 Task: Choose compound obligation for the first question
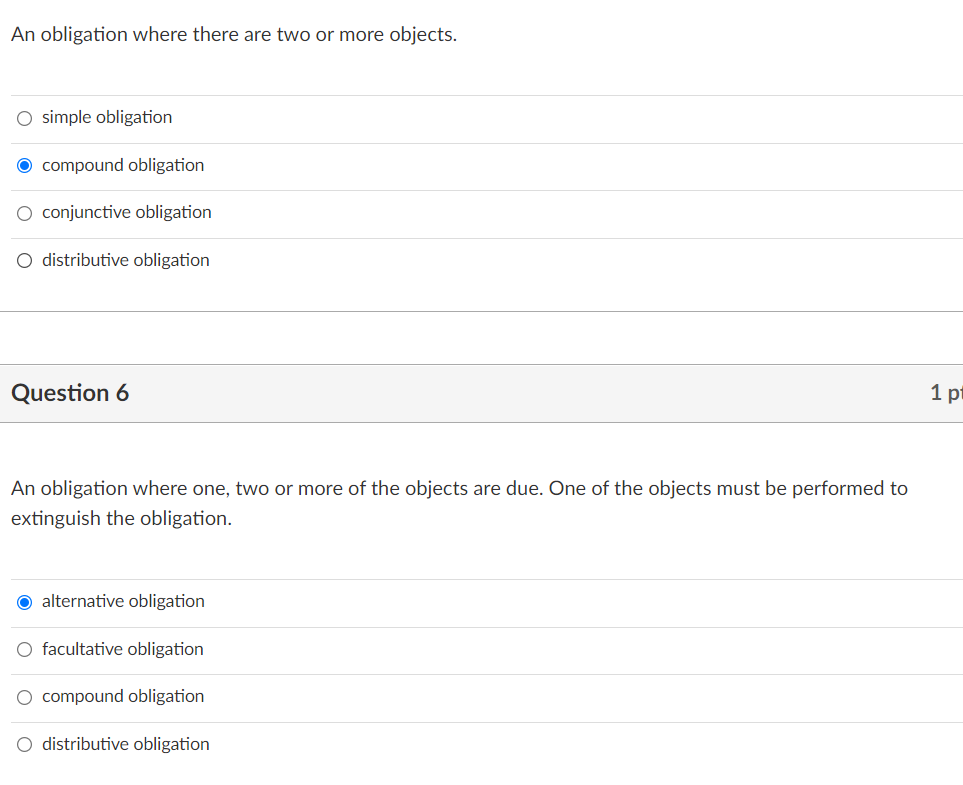(x=24, y=165)
